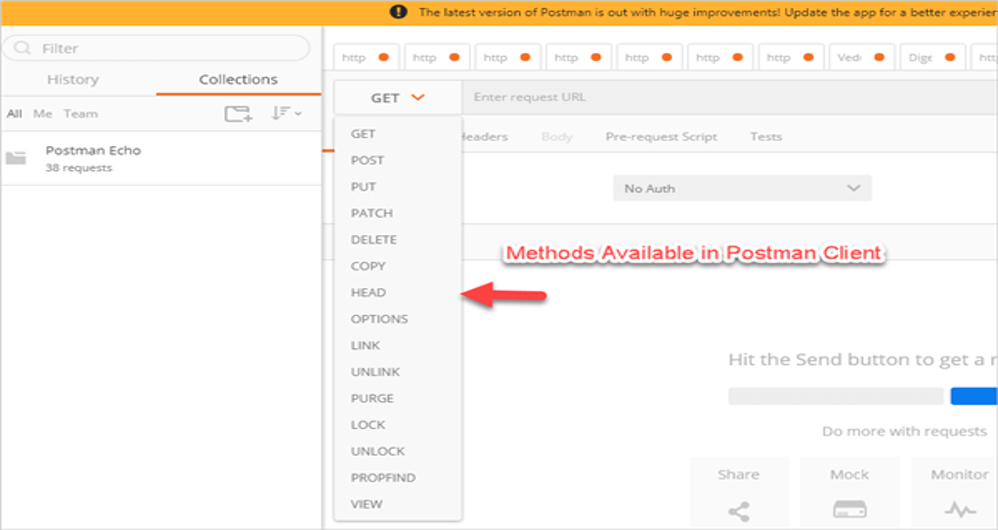
Task: Click the 38 requests text
Action: pos(79,168)
